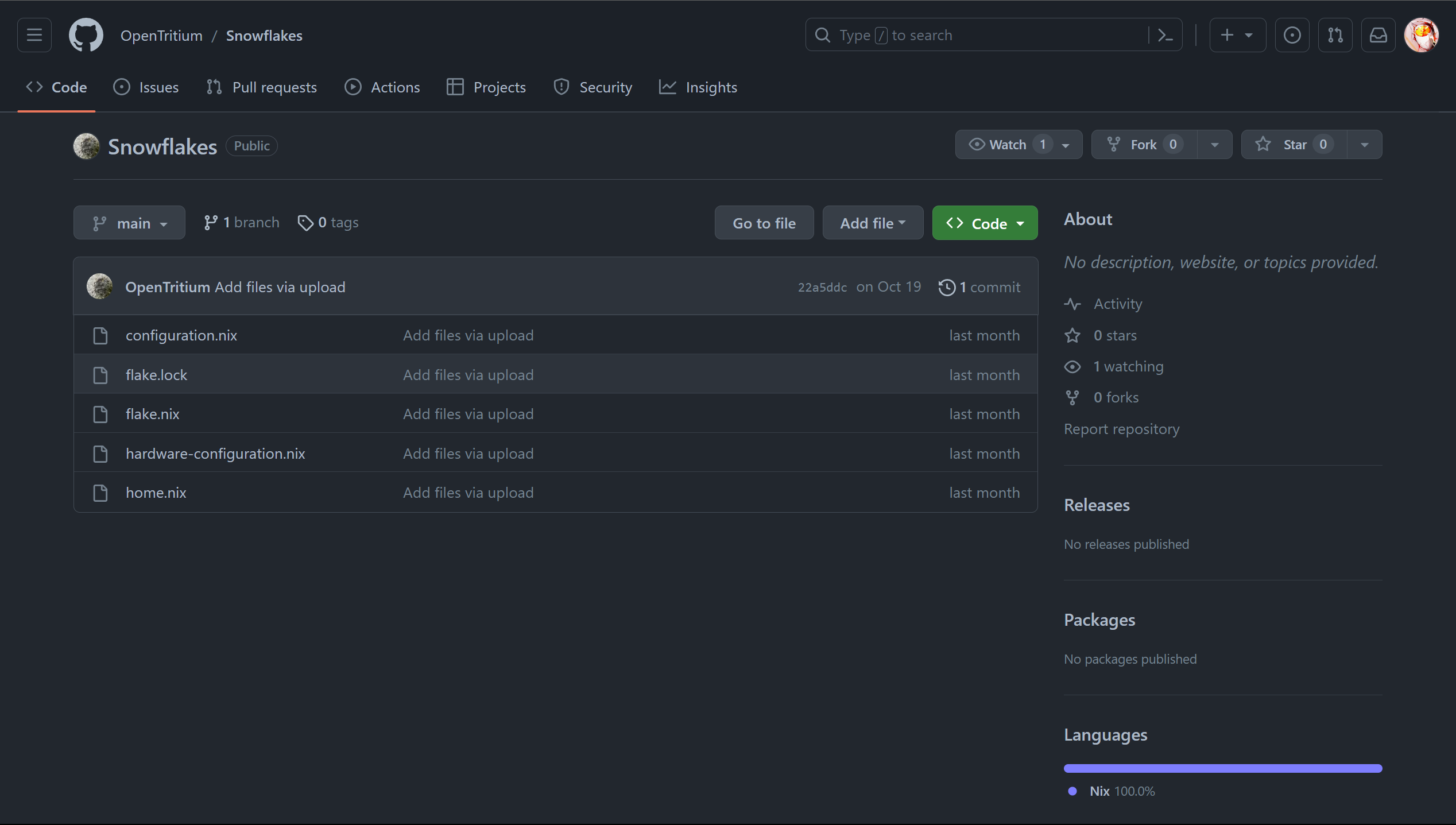The image size is (1456, 825).
Task: Click file icon for configuration.nix
Action: click(100, 335)
